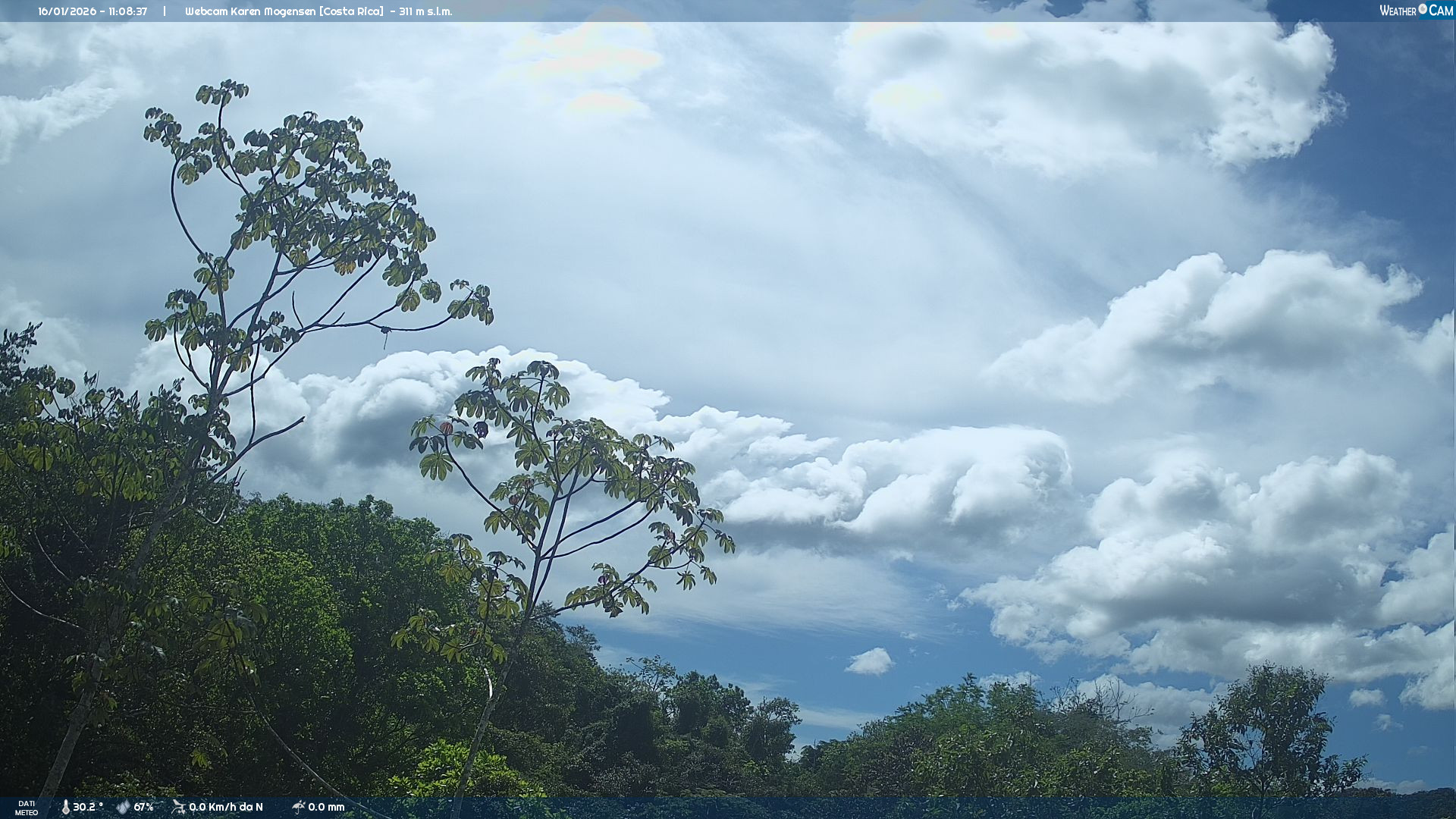This screenshot has height=819, width=1456.
Task: Click the humidity water drops icon
Action: [x=123, y=807]
